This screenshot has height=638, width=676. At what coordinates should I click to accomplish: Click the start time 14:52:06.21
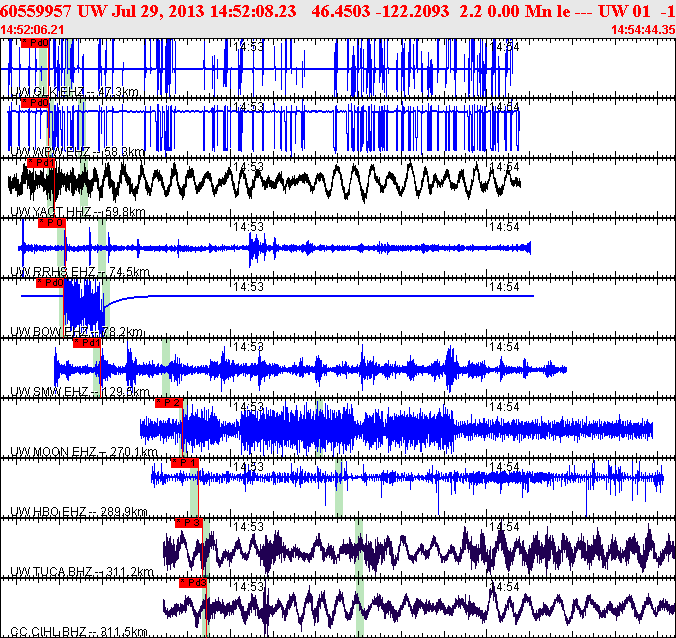pyautogui.click(x=33, y=30)
